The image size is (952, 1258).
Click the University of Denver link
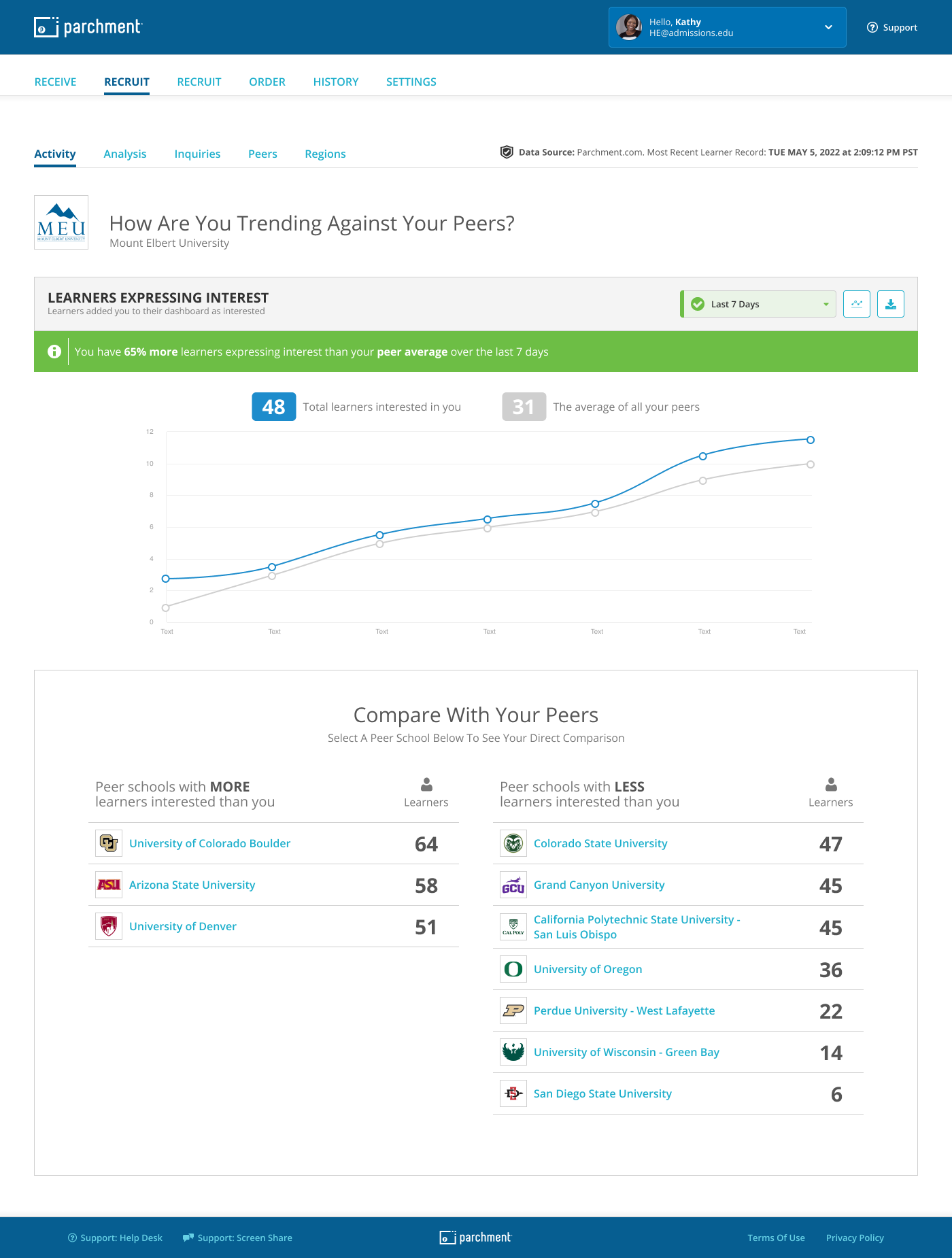[183, 926]
